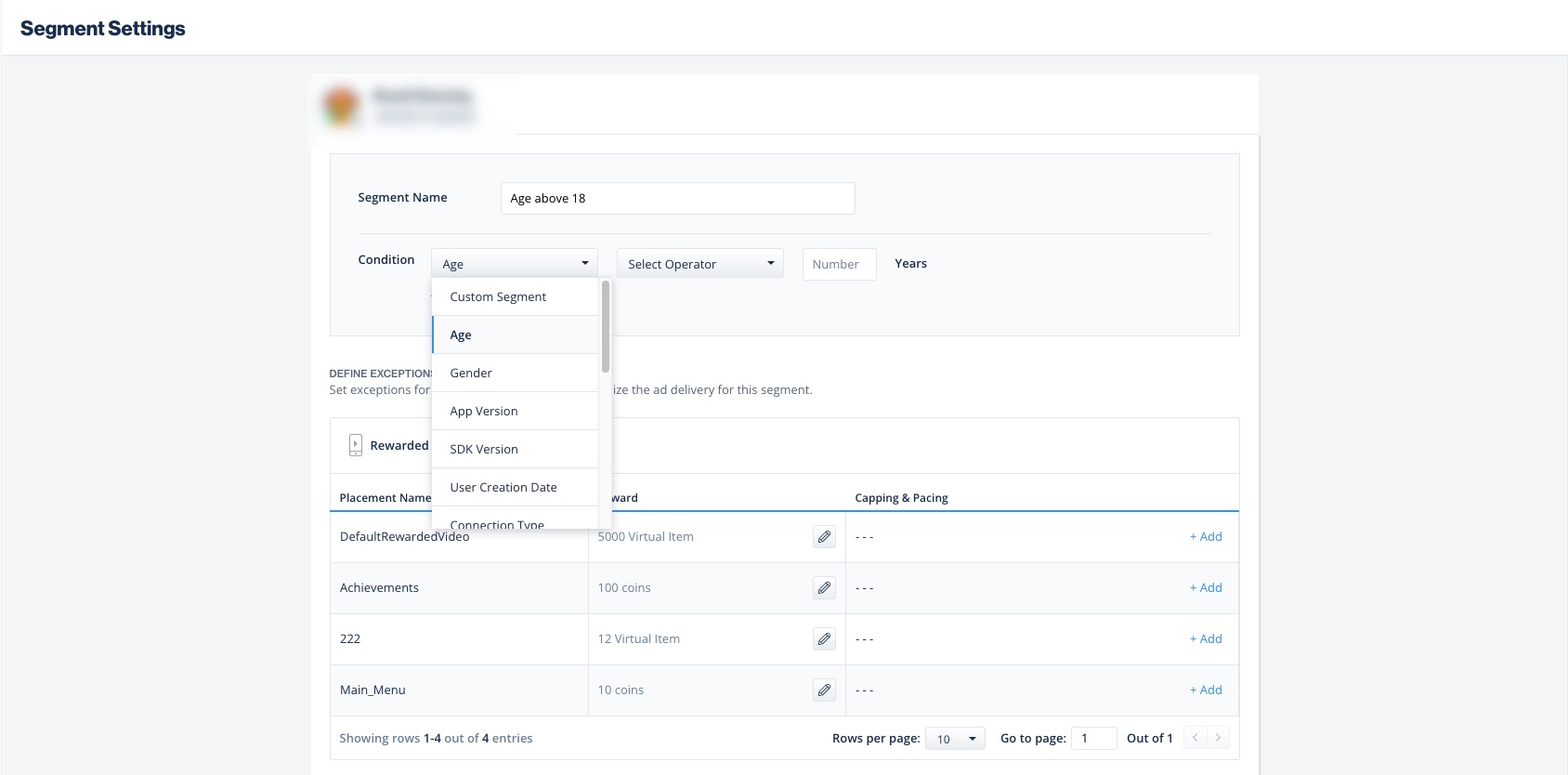This screenshot has height=775, width=1568.
Task: Click the Number years input field
Action: (840, 265)
